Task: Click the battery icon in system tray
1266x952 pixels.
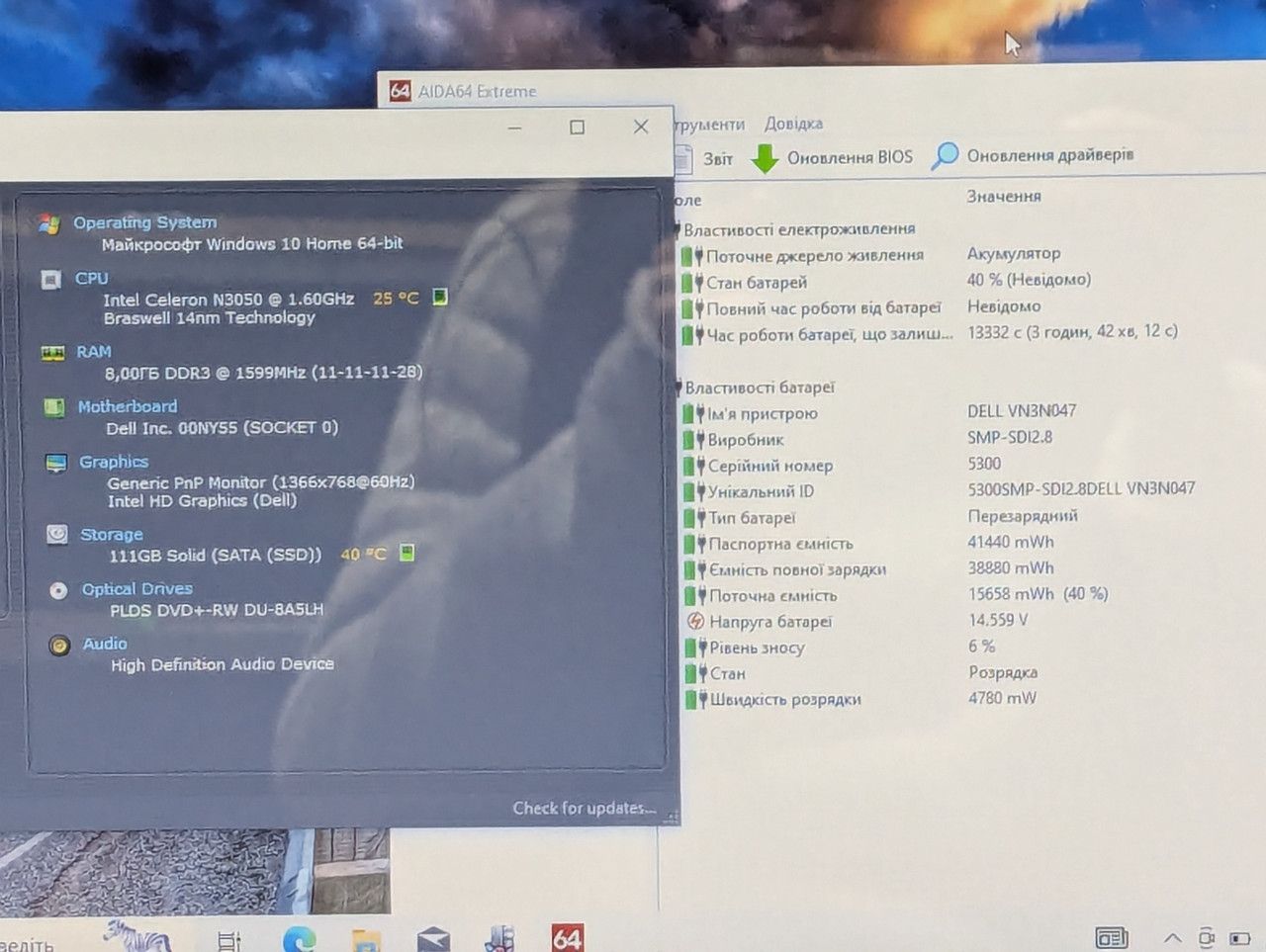Action: 1240,937
